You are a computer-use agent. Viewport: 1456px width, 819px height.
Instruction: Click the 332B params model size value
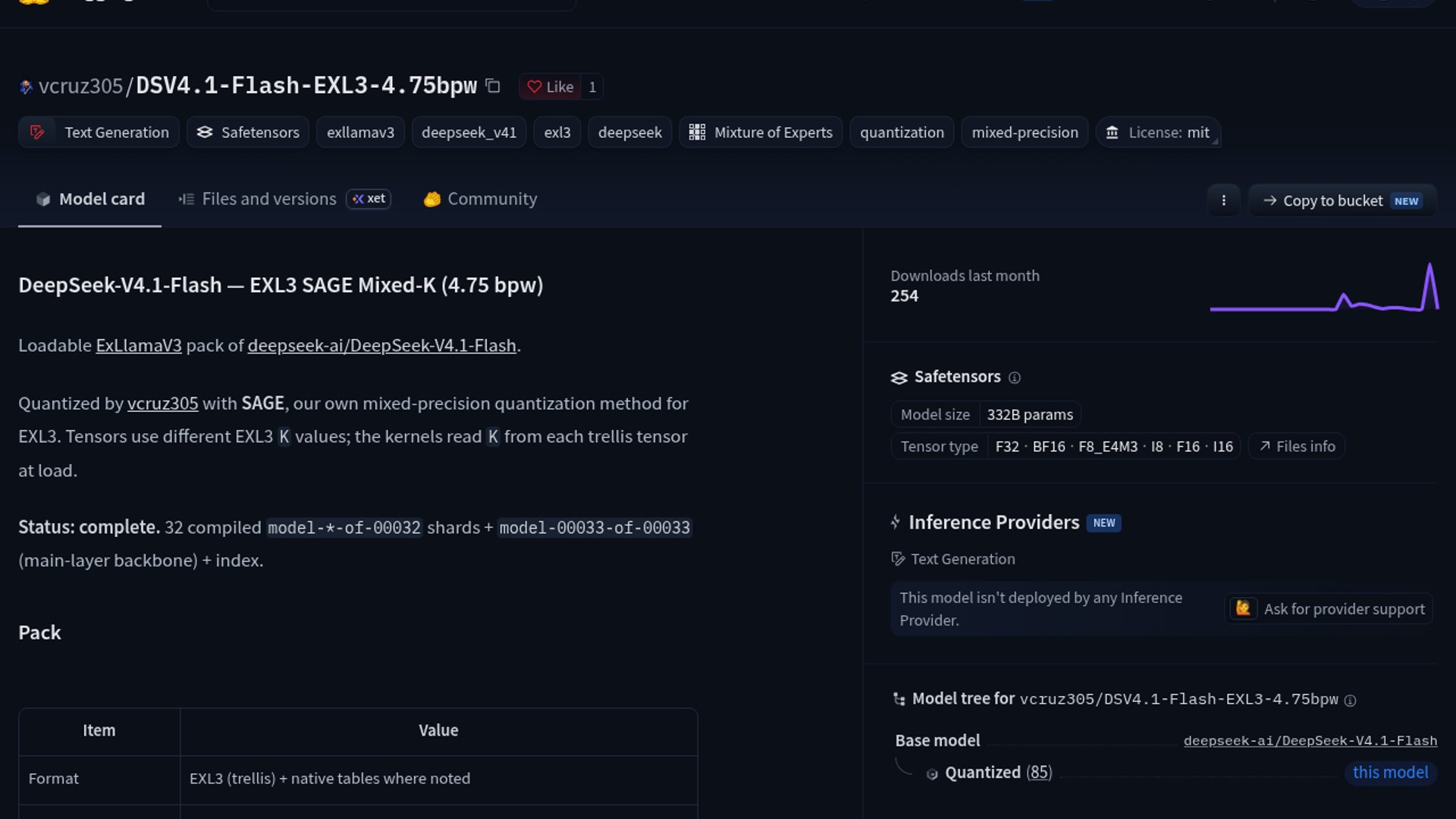1030,414
